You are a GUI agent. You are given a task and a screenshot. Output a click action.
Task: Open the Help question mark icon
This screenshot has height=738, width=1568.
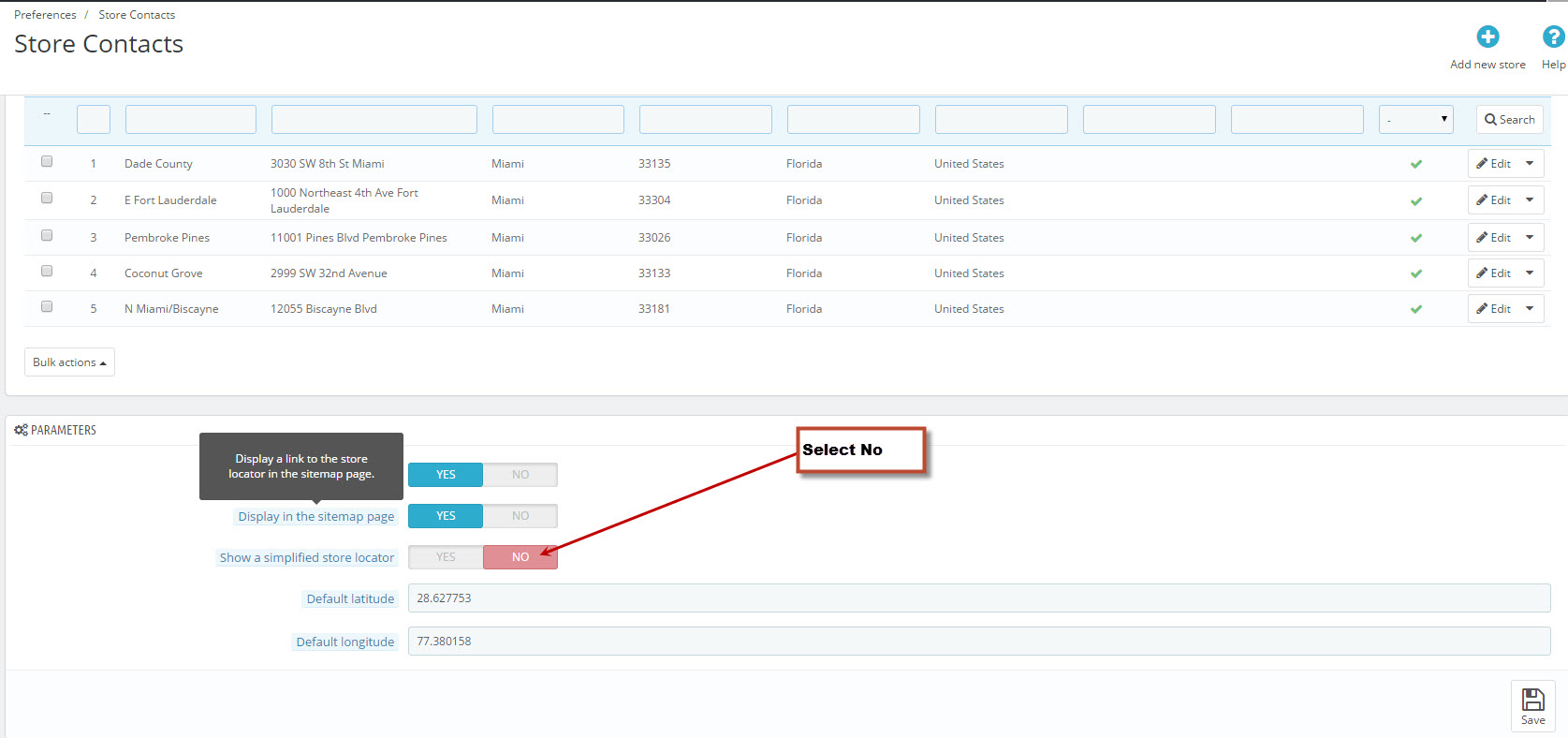pyautogui.click(x=1553, y=37)
